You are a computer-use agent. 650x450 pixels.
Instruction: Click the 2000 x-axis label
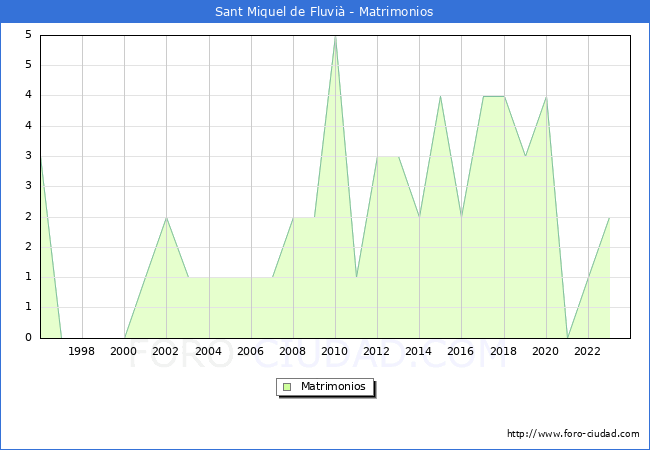(x=124, y=351)
